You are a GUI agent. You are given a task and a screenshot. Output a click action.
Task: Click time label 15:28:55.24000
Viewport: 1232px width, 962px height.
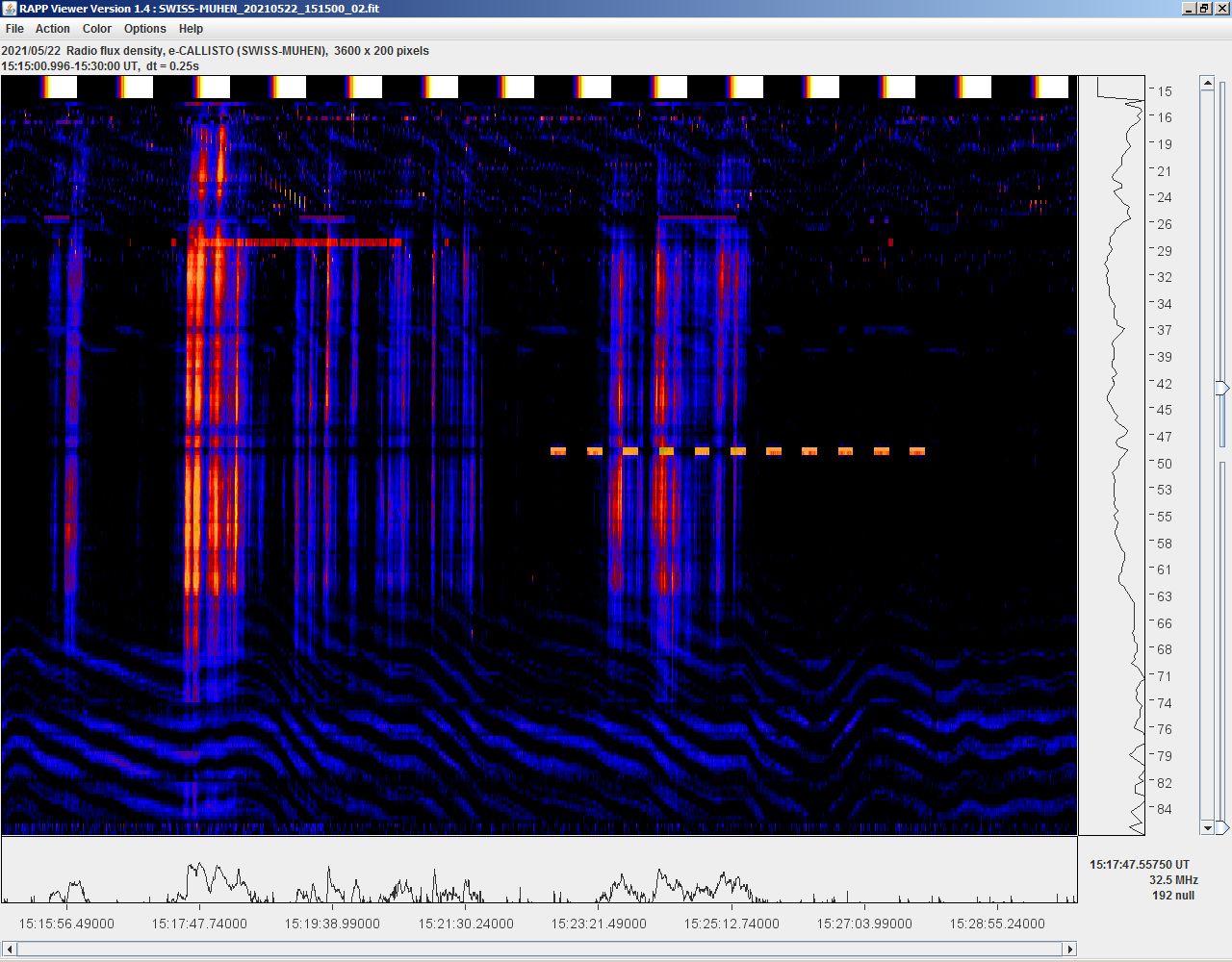997,924
